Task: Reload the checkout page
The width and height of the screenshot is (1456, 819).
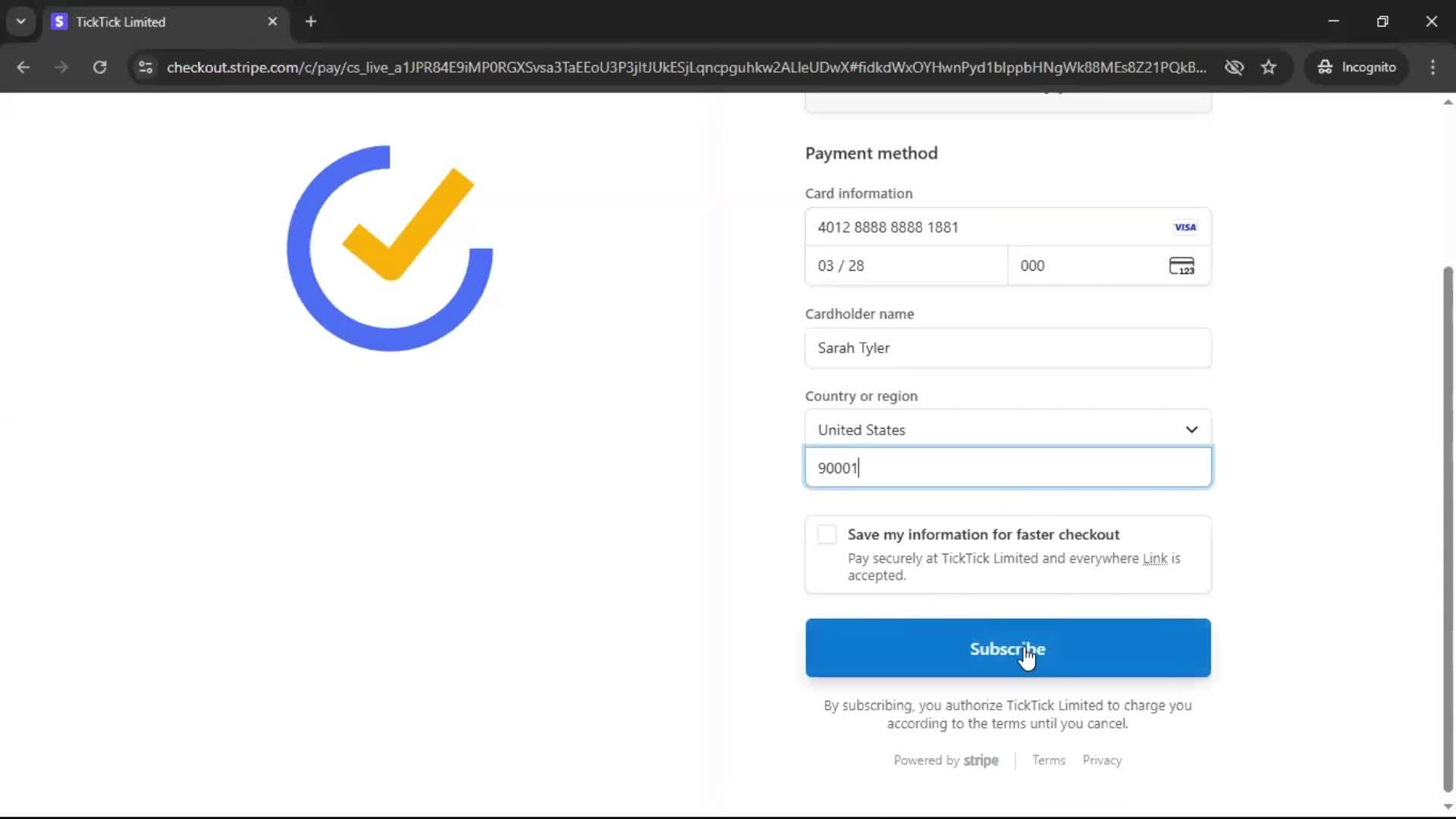Action: [x=99, y=67]
